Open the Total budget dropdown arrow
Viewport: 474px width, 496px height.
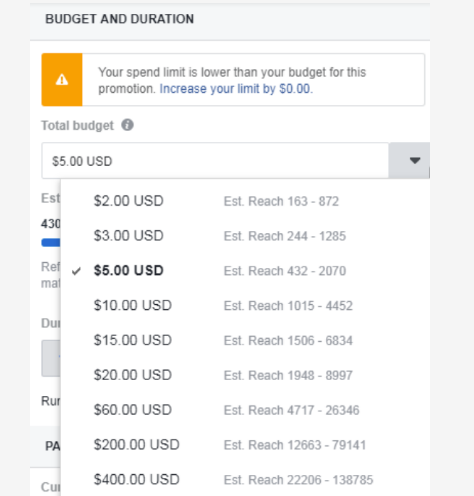click(x=415, y=161)
